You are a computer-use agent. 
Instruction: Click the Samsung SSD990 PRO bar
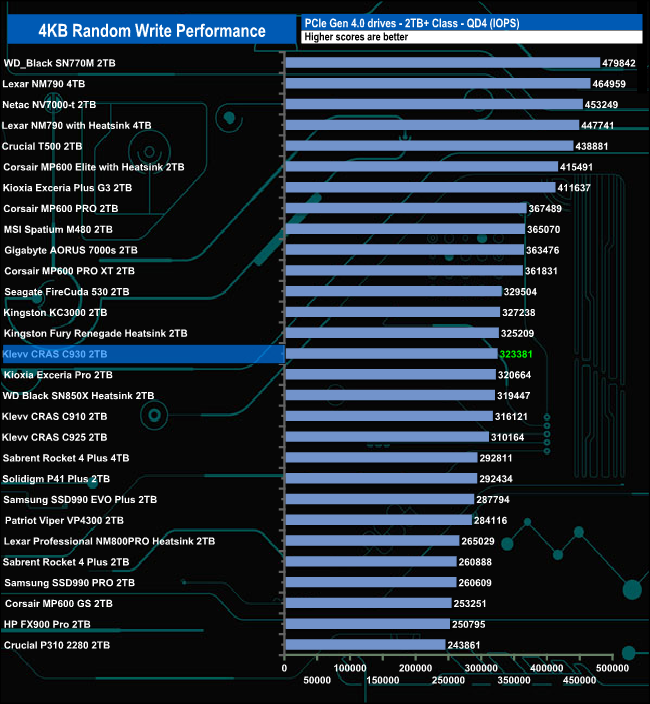[x=371, y=582]
